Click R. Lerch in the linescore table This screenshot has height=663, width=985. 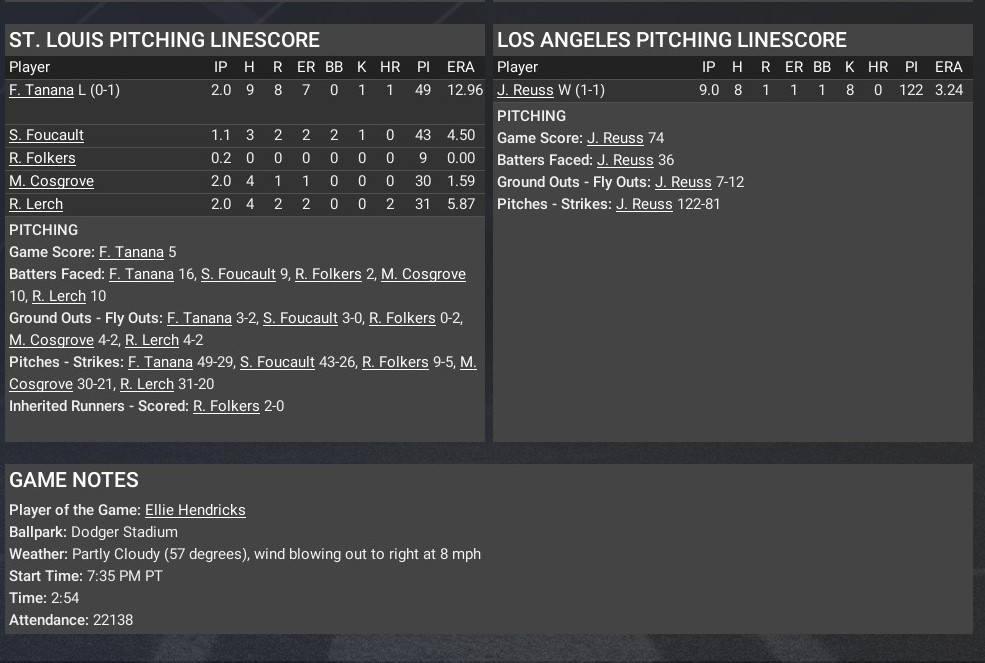click(x=36, y=204)
